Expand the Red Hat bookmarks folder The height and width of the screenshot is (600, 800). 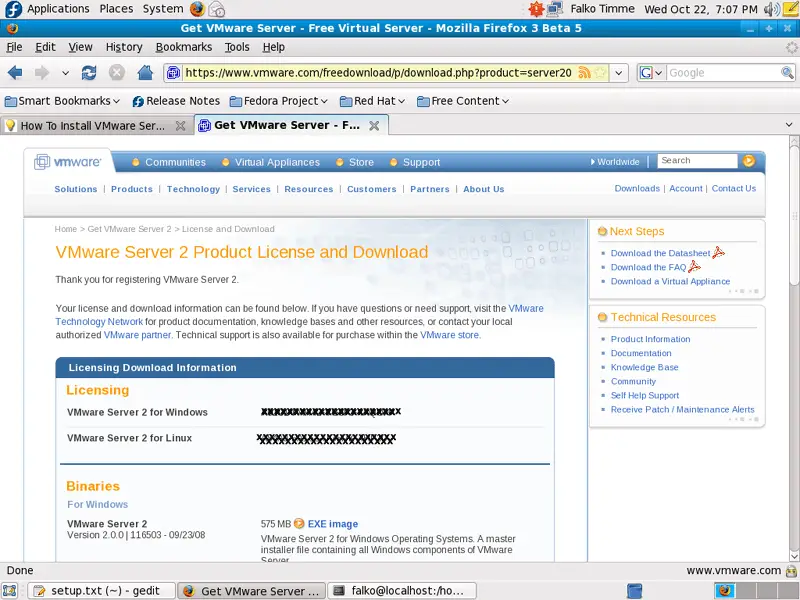click(372, 101)
